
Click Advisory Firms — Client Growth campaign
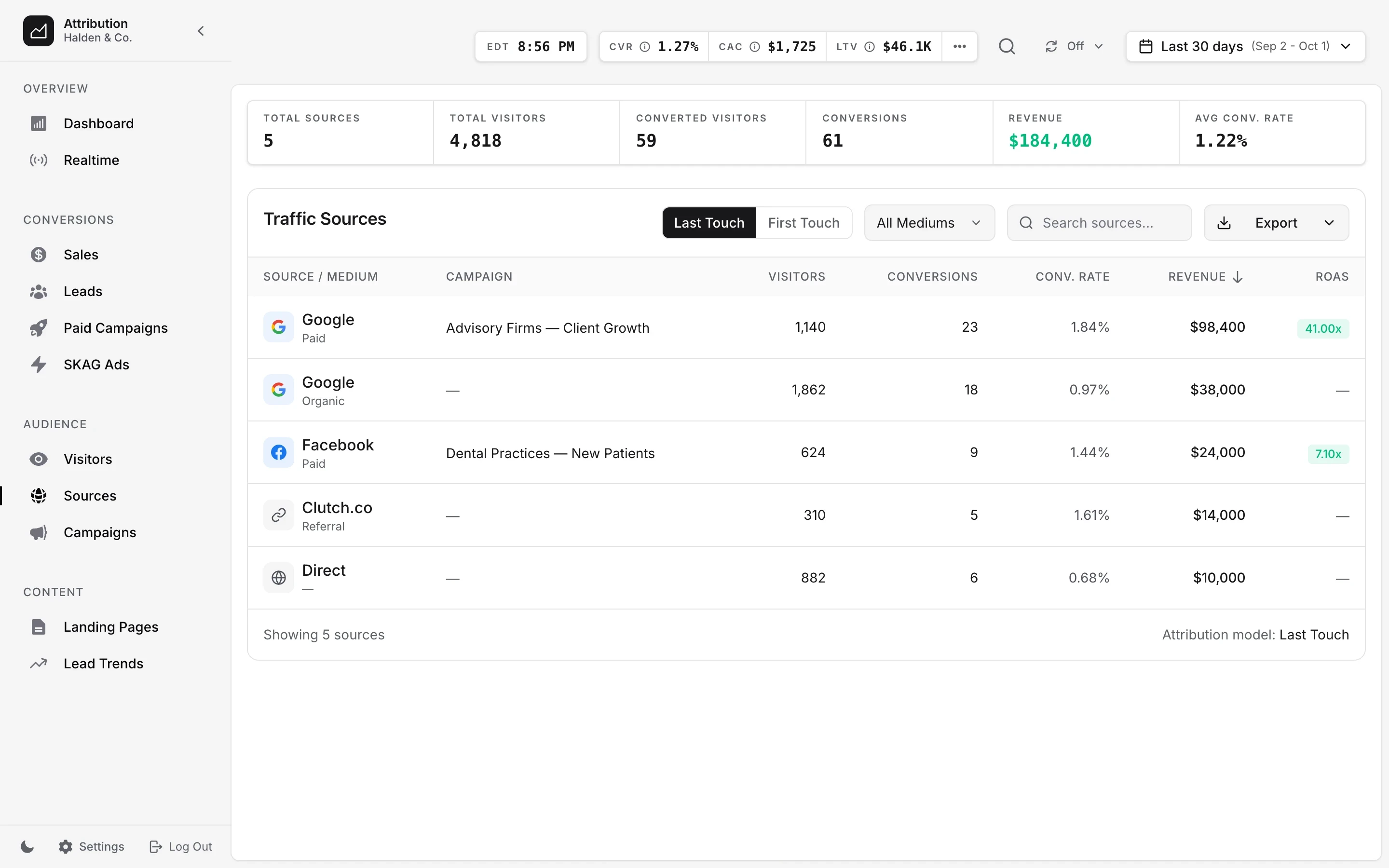click(x=547, y=328)
